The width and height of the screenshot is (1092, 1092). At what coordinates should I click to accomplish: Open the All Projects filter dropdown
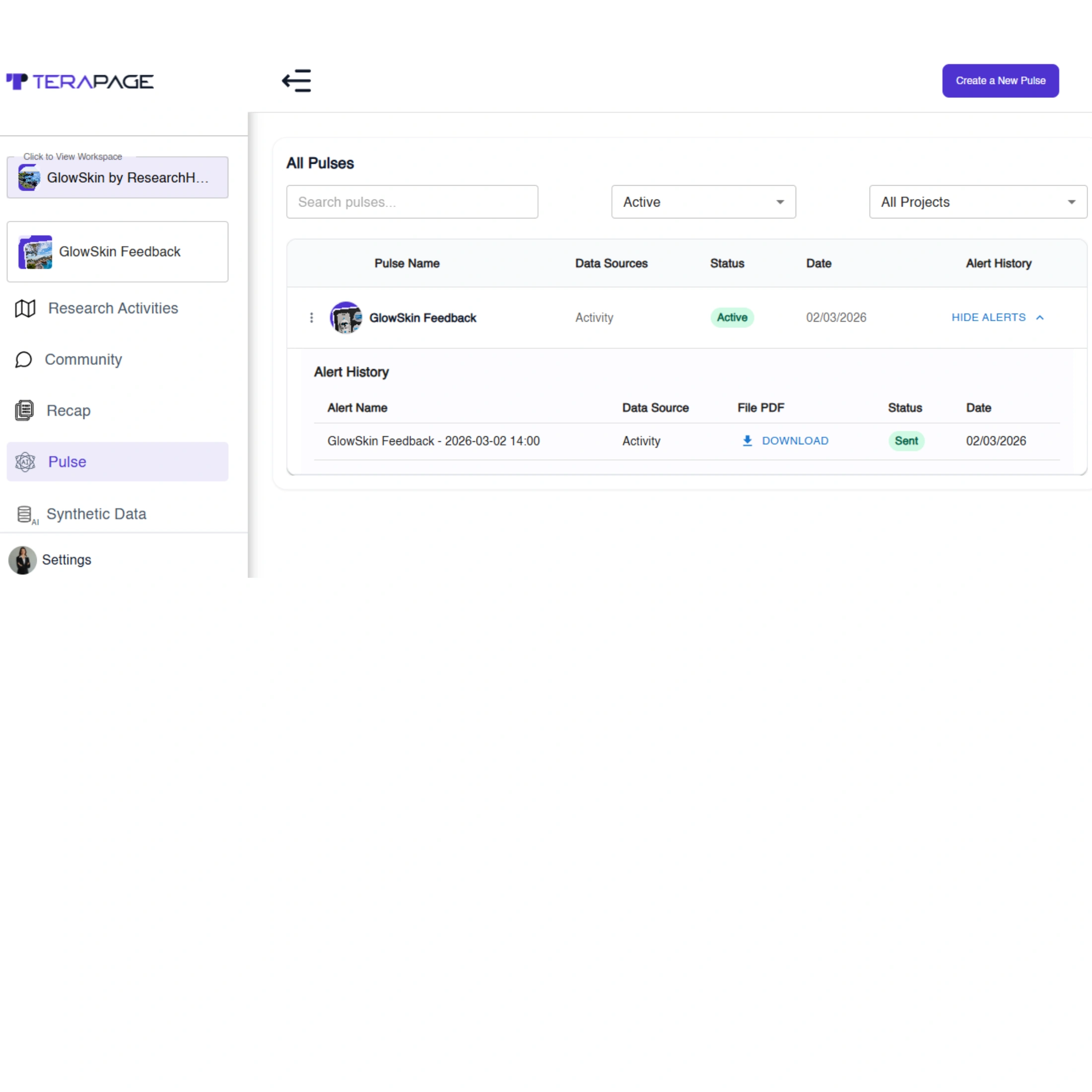pos(977,202)
